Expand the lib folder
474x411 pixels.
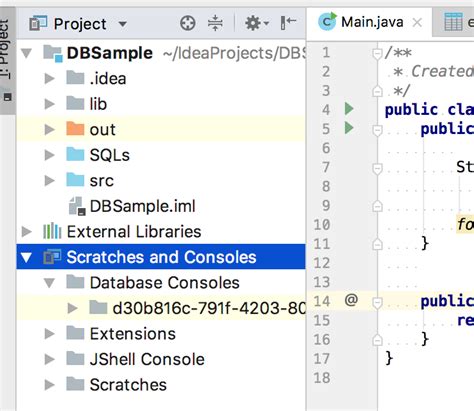click(50, 104)
